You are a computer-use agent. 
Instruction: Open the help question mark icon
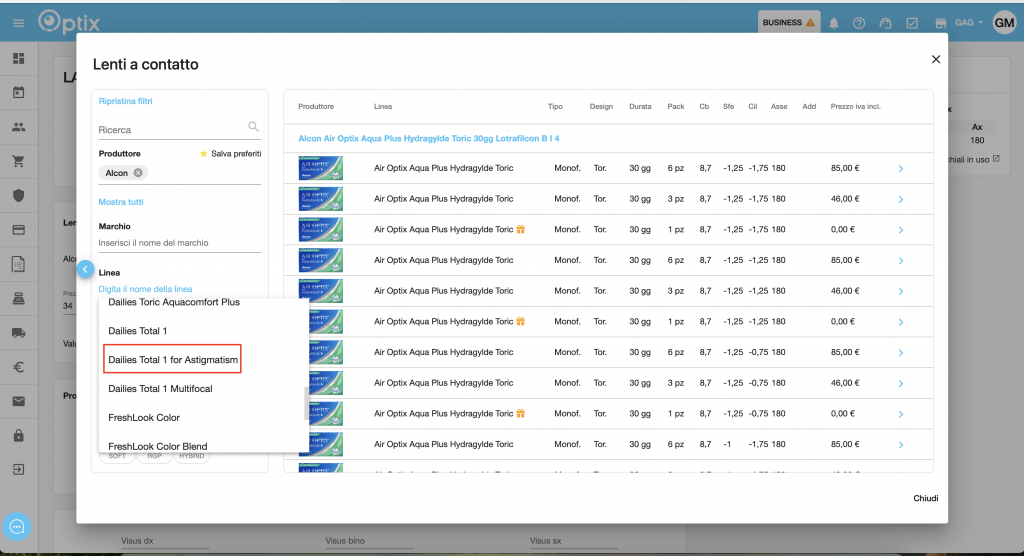[859, 23]
